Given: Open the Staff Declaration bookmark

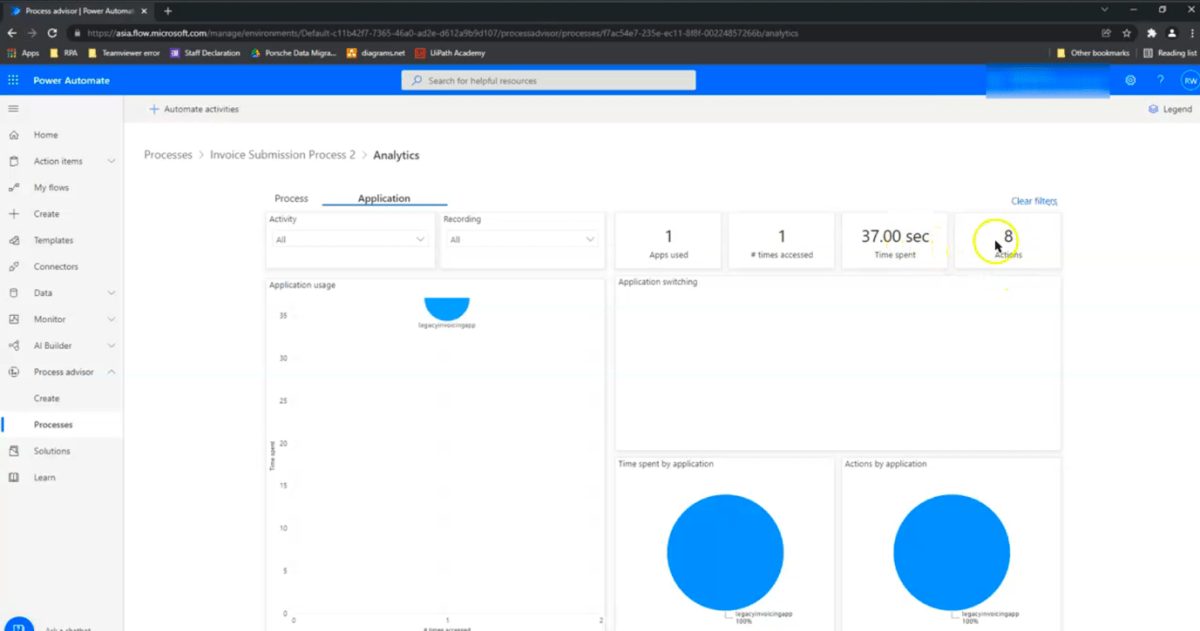Looking at the screenshot, I should pos(205,53).
